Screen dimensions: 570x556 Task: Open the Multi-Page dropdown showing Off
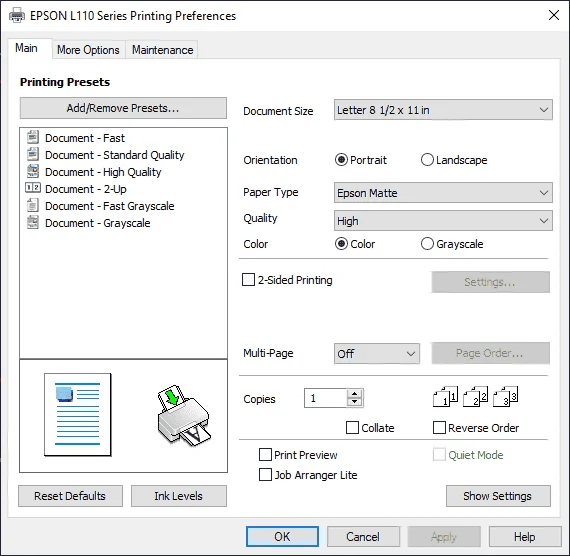(x=377, y=353)
